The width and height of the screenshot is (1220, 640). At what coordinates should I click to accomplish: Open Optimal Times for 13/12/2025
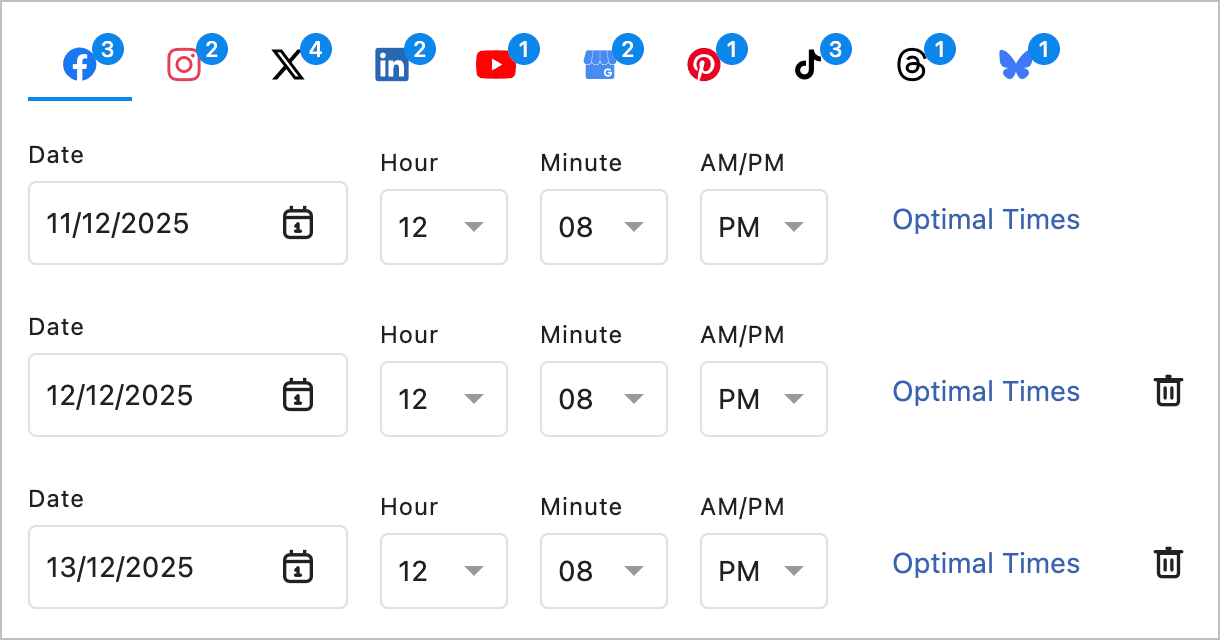coord(986,563)
